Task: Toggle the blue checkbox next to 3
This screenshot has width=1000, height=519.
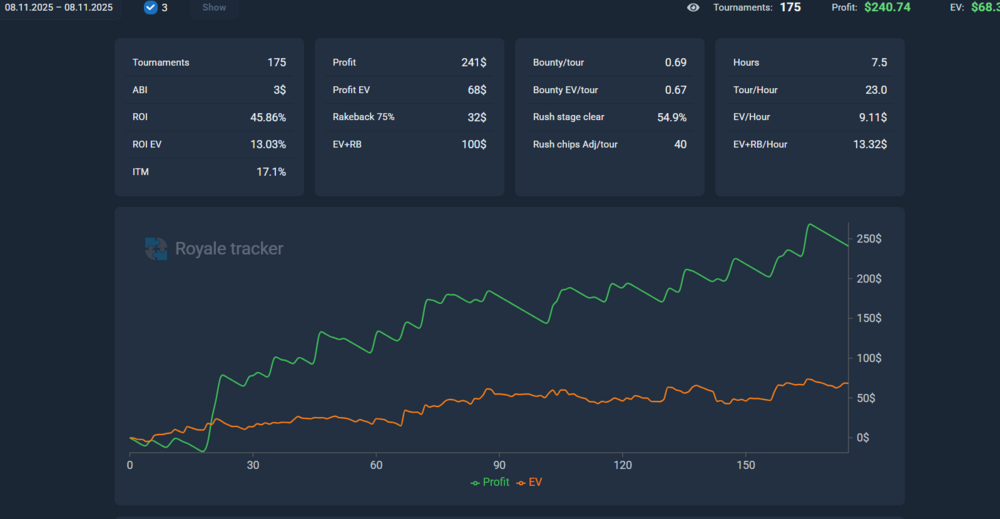Action: [x=151, y=7]
